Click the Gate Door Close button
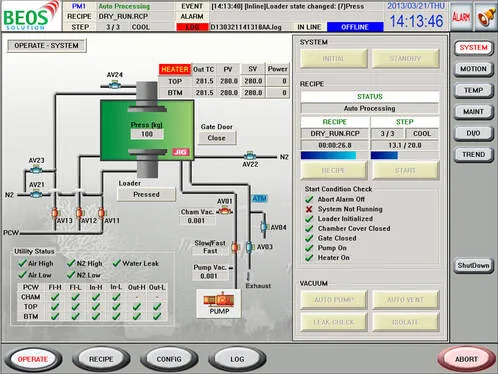Screen dimensions: 498x374 point(217,138)
